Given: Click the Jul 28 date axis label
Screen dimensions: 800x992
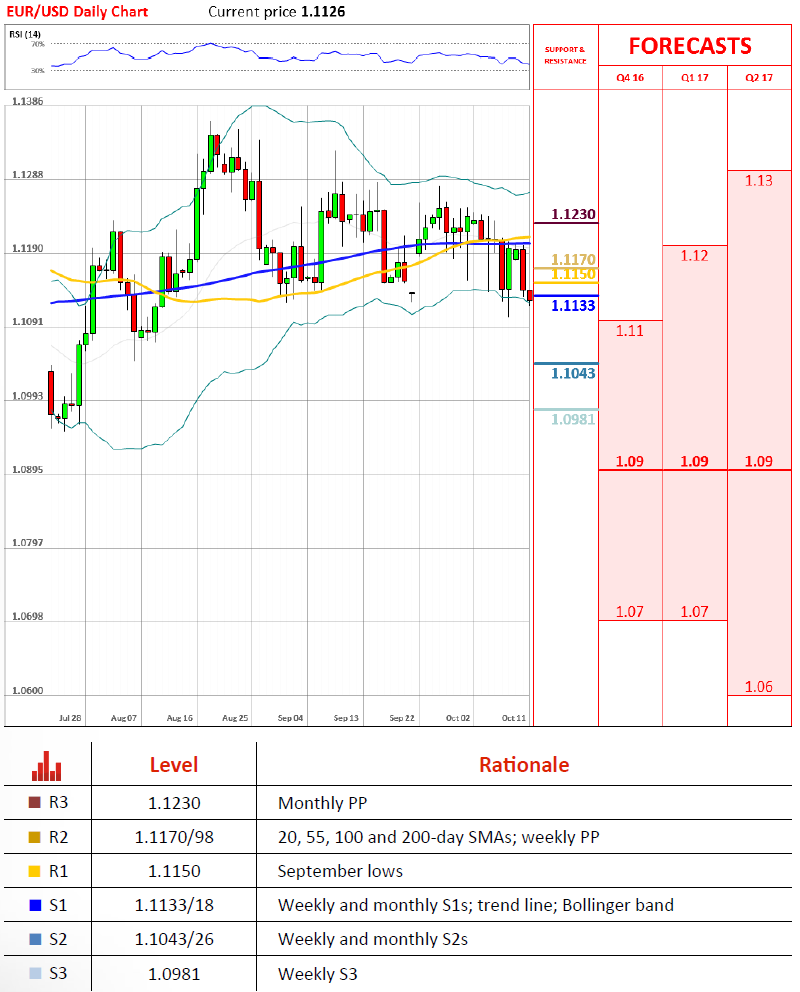Looking at the screenshot, I should (x=70, y=718).
